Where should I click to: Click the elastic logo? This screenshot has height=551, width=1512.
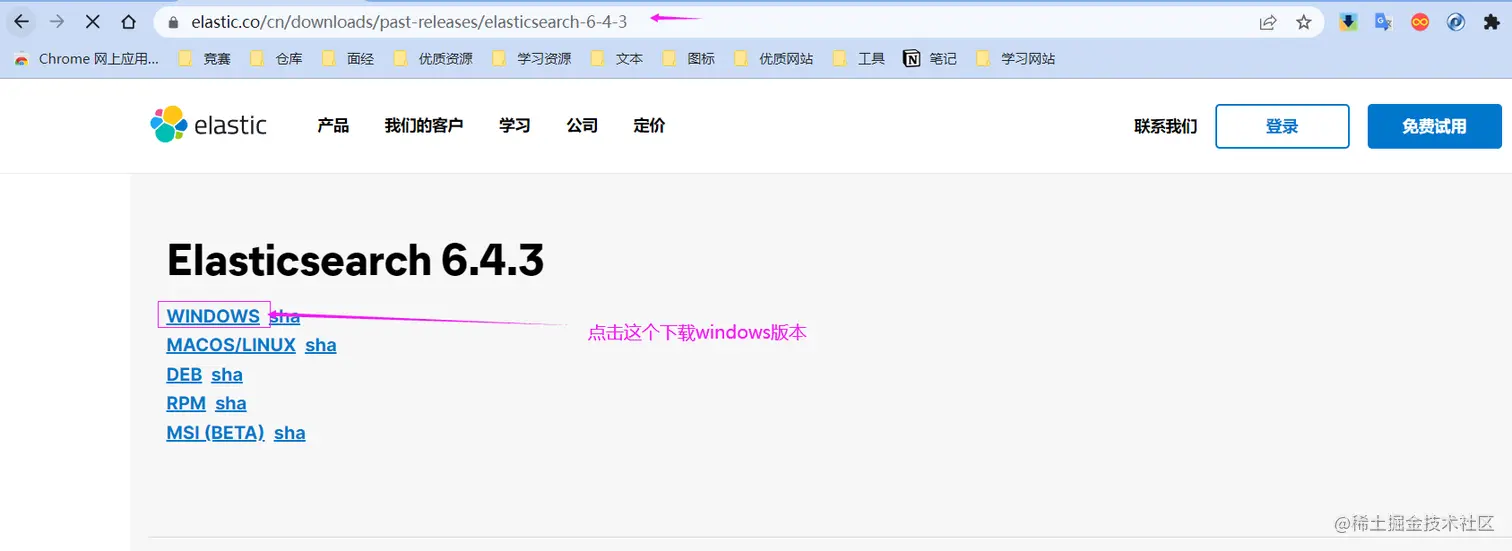coord(208,125)
